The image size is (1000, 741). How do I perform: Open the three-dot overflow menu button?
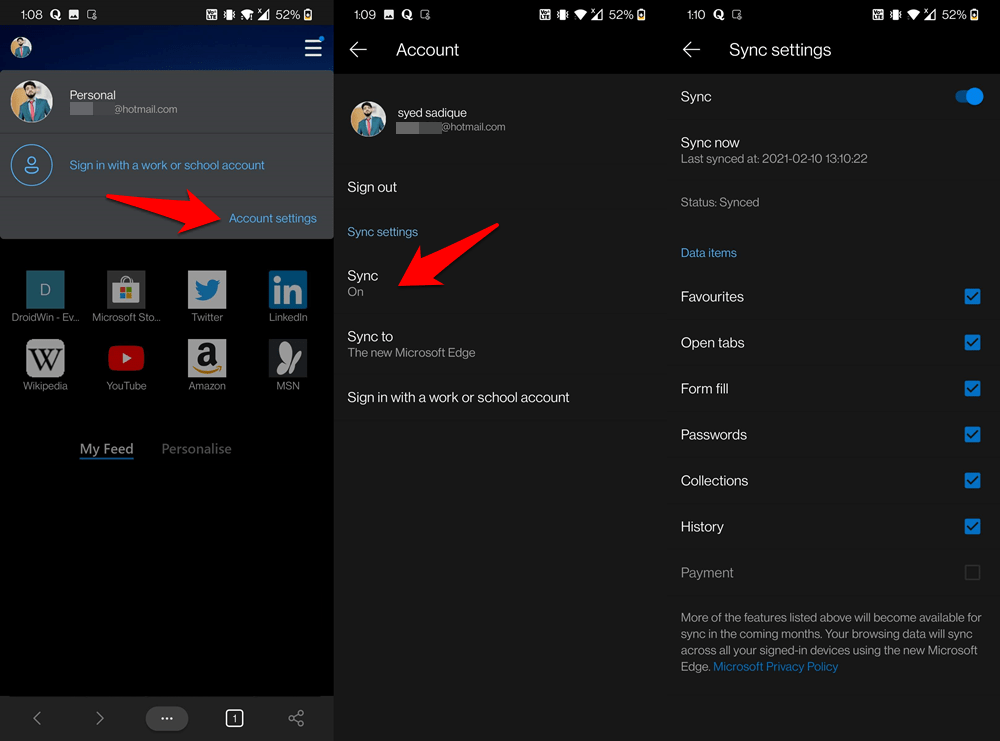(167, 719)
